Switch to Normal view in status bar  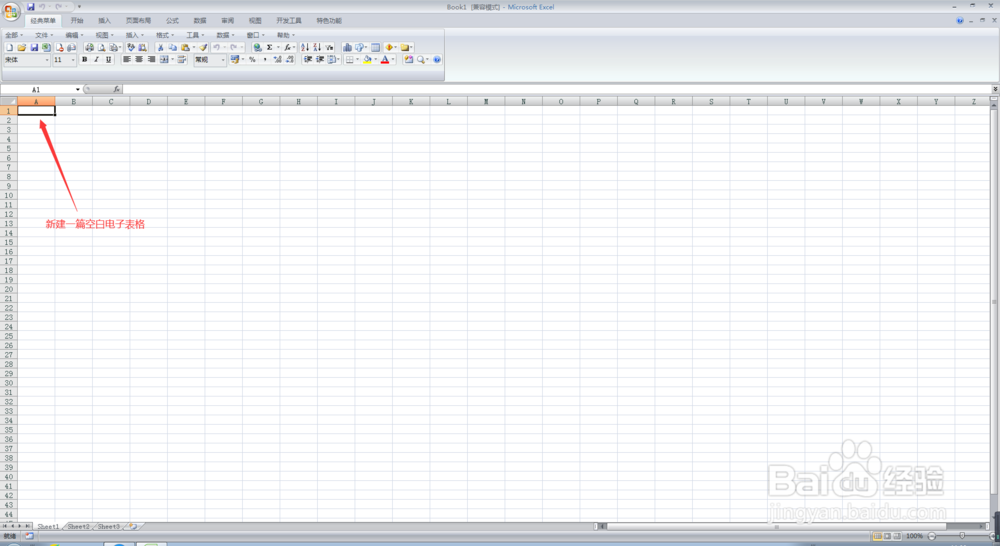tap(878, 536)
